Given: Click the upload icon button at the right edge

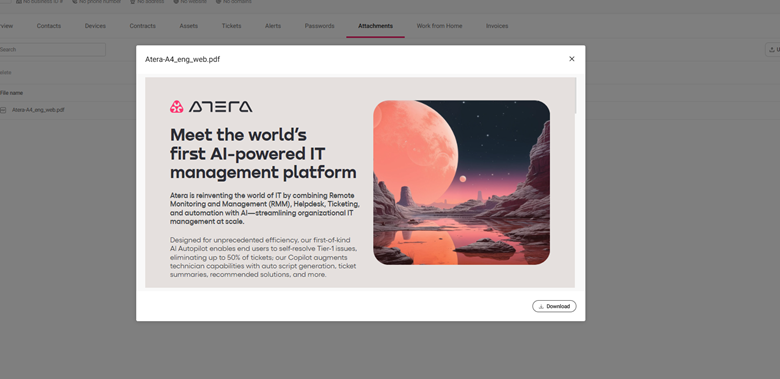Looking at the screenshot, I should click(x=772, y=49).
